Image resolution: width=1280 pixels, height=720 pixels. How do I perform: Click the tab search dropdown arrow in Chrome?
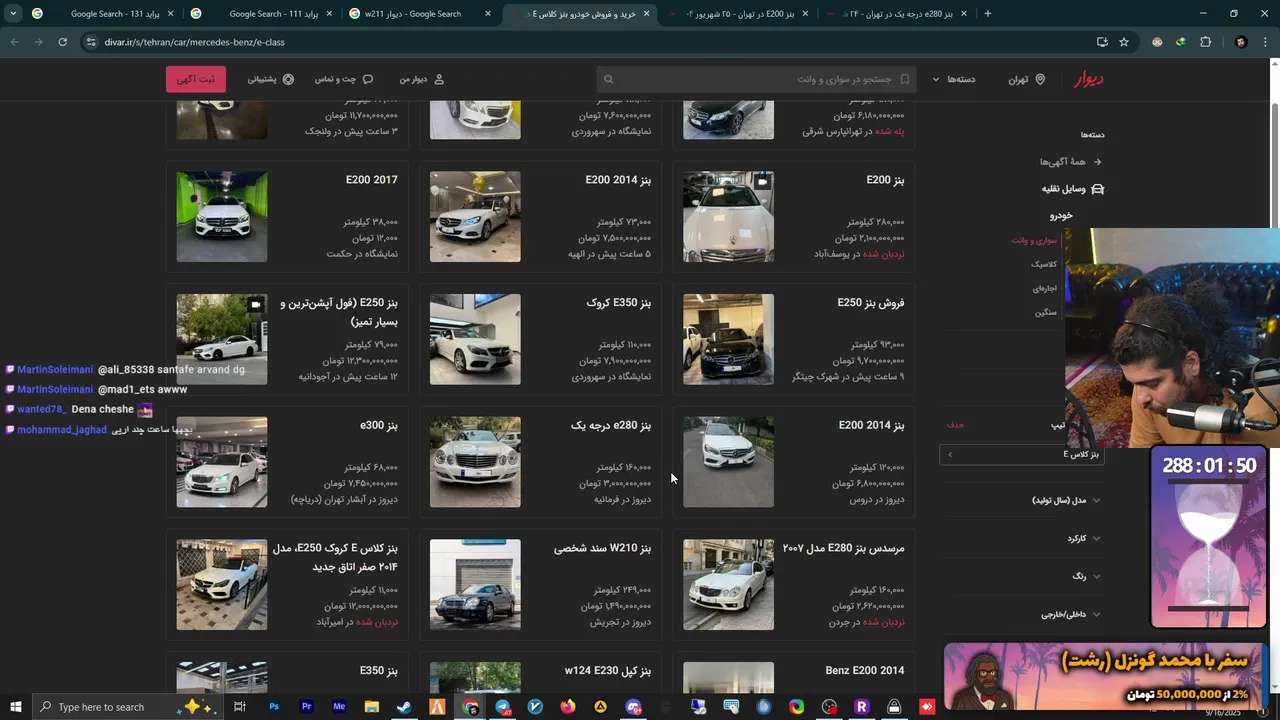pos(13,14)
